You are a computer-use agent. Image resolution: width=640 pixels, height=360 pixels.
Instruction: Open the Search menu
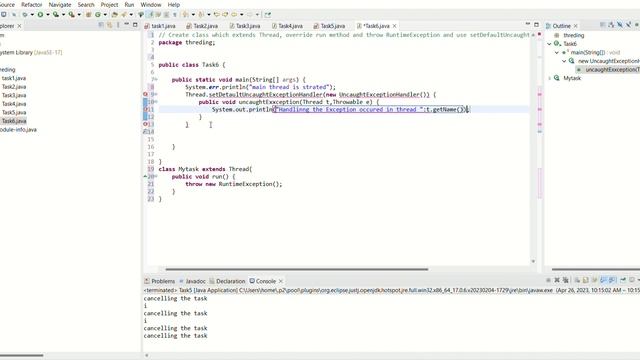(x=86, y=4)
